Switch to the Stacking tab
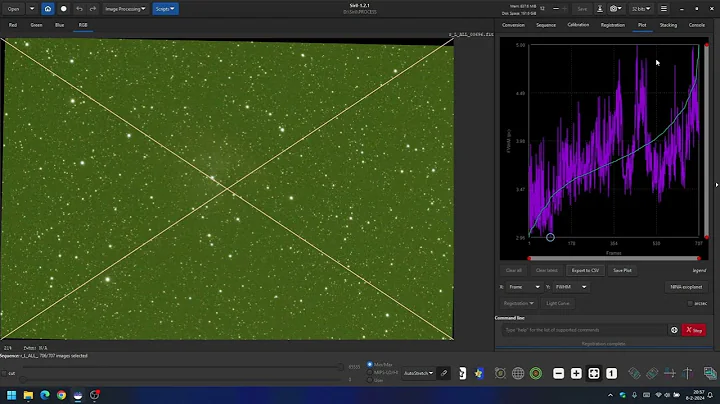The width and height of the screenshot is (720, 404). point(668,25)
